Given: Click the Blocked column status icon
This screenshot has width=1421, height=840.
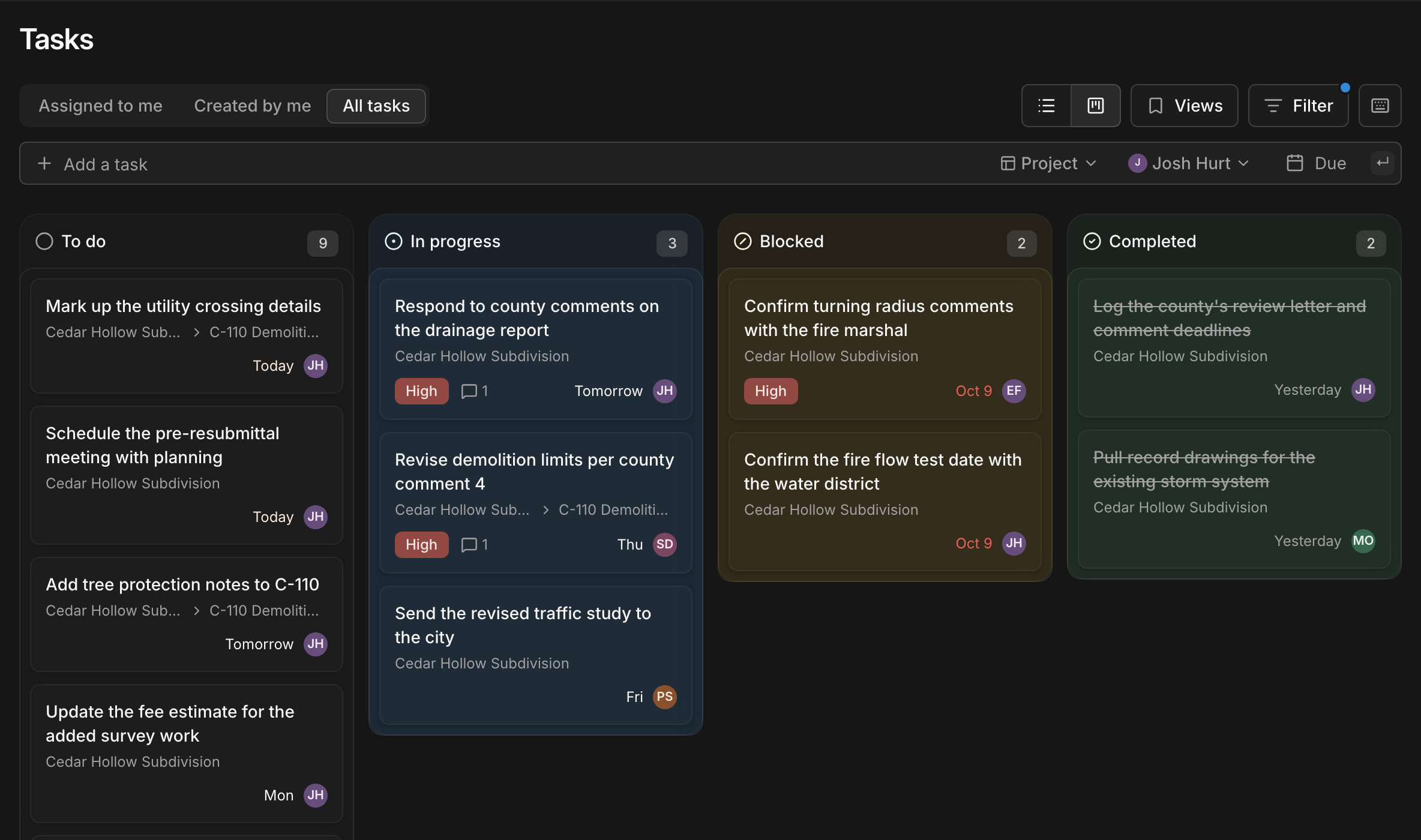Looking at the screenshot, I should point(743,241).
